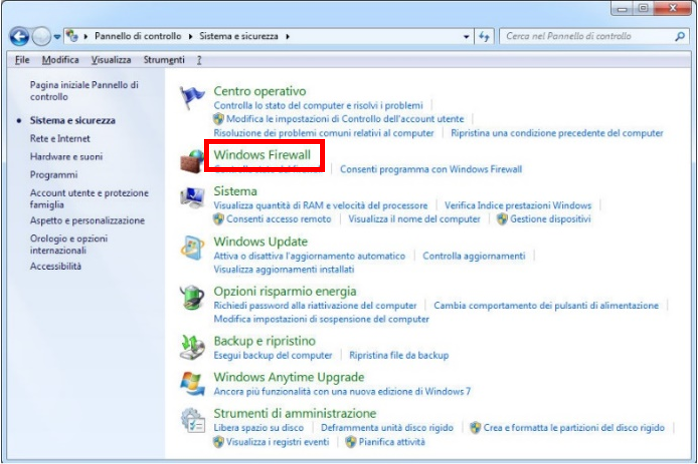
Task: Click the Windows Update icon
Action: pyautogui.click(x=192, y=248)
